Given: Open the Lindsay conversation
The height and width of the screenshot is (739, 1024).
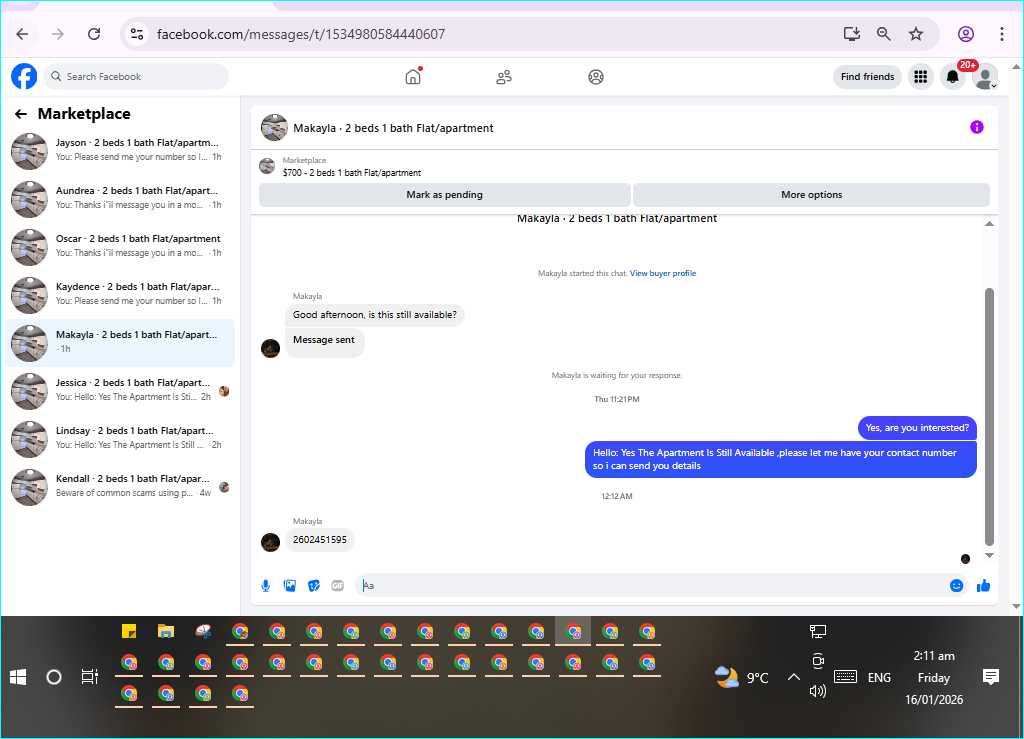Looking at the screenshot, I should [120, 439].
